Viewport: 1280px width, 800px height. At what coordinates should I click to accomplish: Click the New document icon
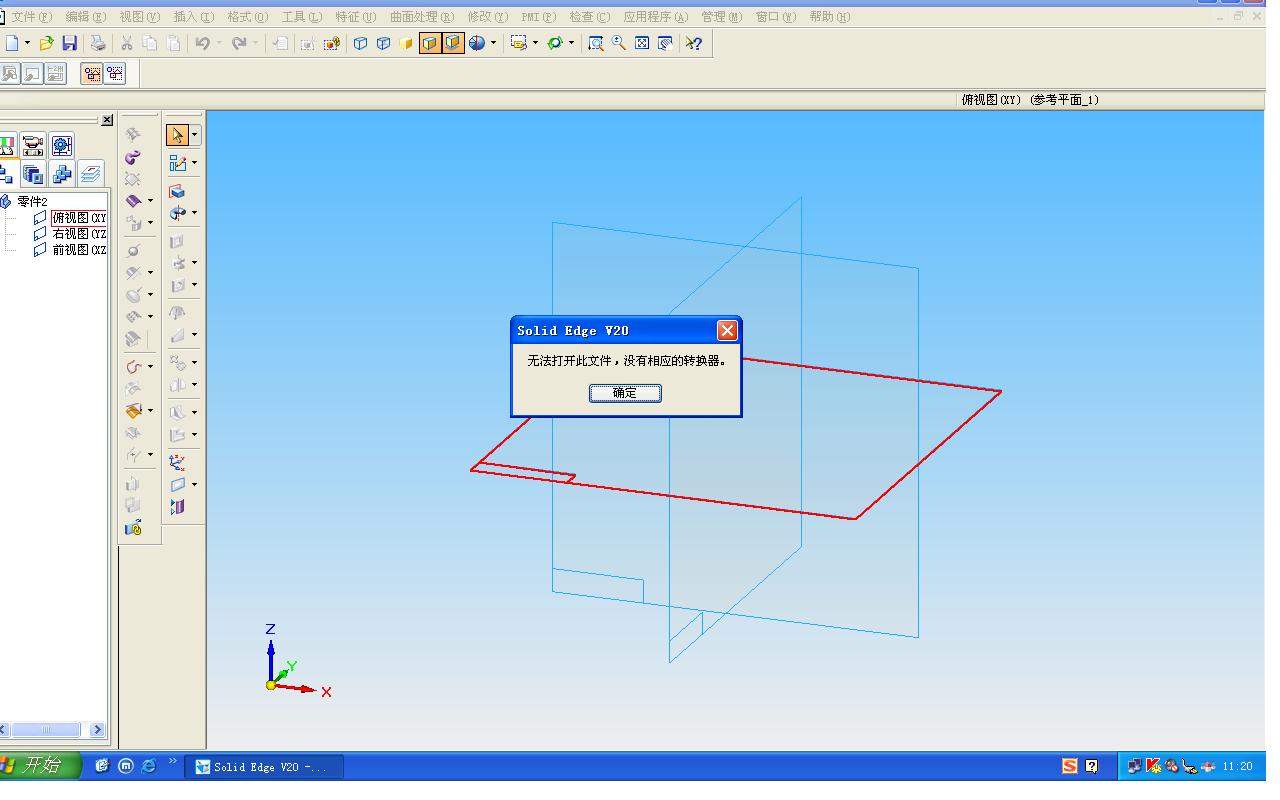coord(11,43)
